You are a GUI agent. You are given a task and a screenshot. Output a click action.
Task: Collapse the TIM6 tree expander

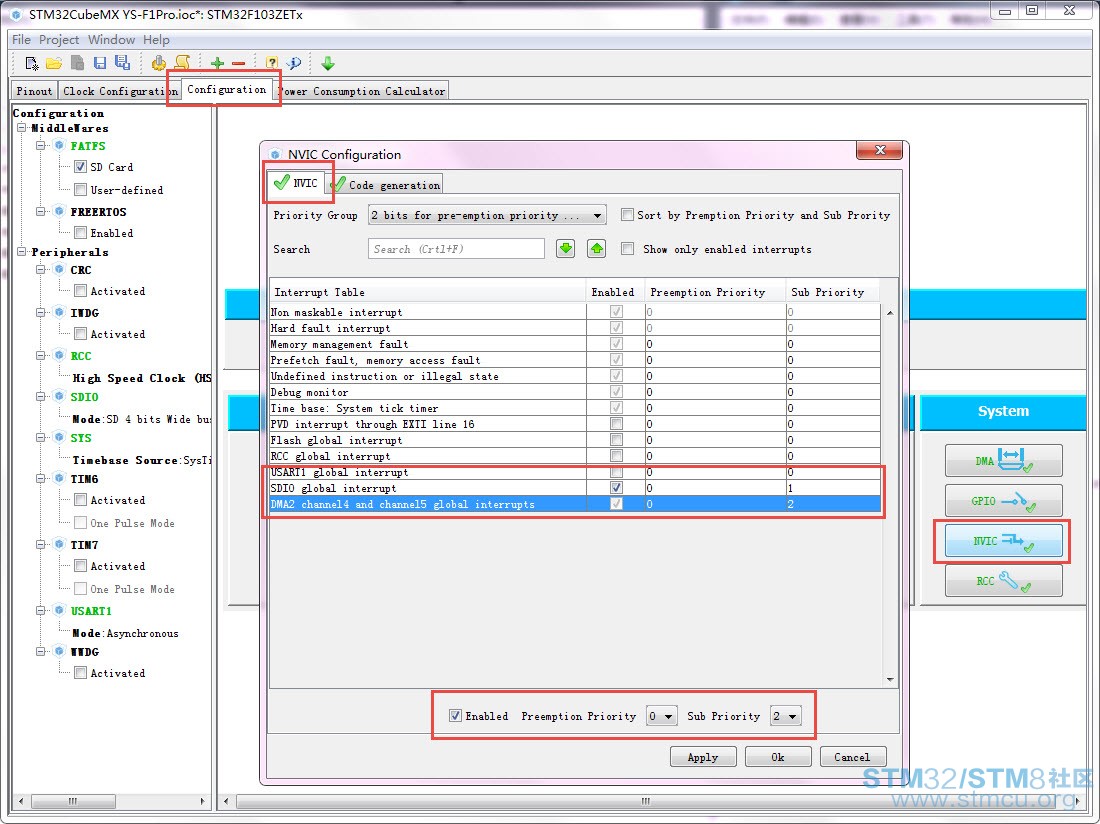pyautogui.click(x=41, y=479)
